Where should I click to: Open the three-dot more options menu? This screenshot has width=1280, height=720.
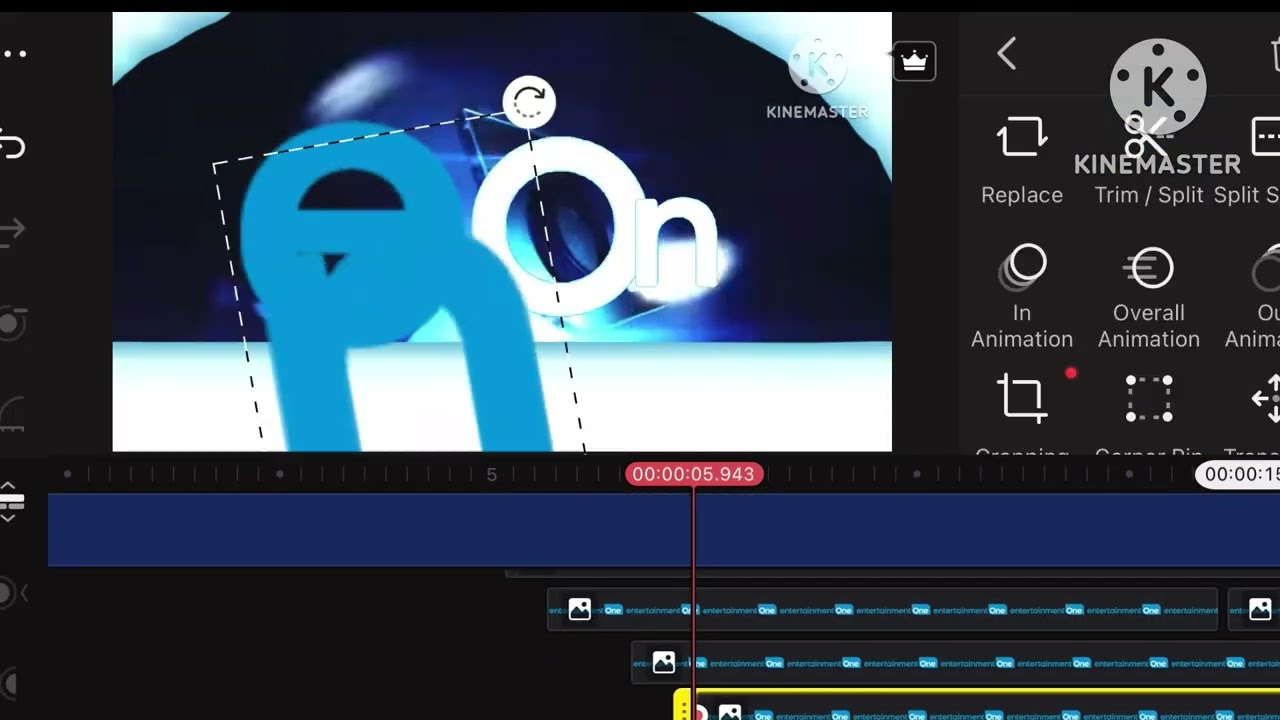[13, 53]
